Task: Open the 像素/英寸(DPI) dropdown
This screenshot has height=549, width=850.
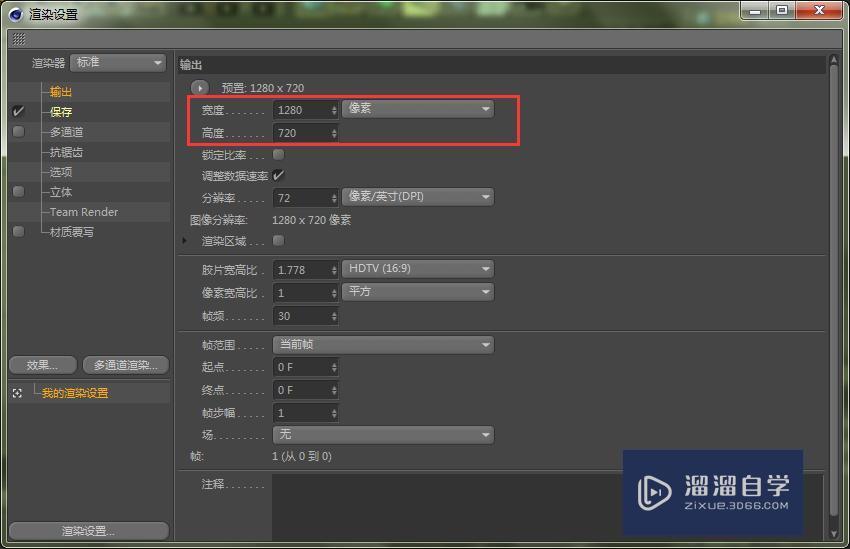Action: (x=418, y=197)
